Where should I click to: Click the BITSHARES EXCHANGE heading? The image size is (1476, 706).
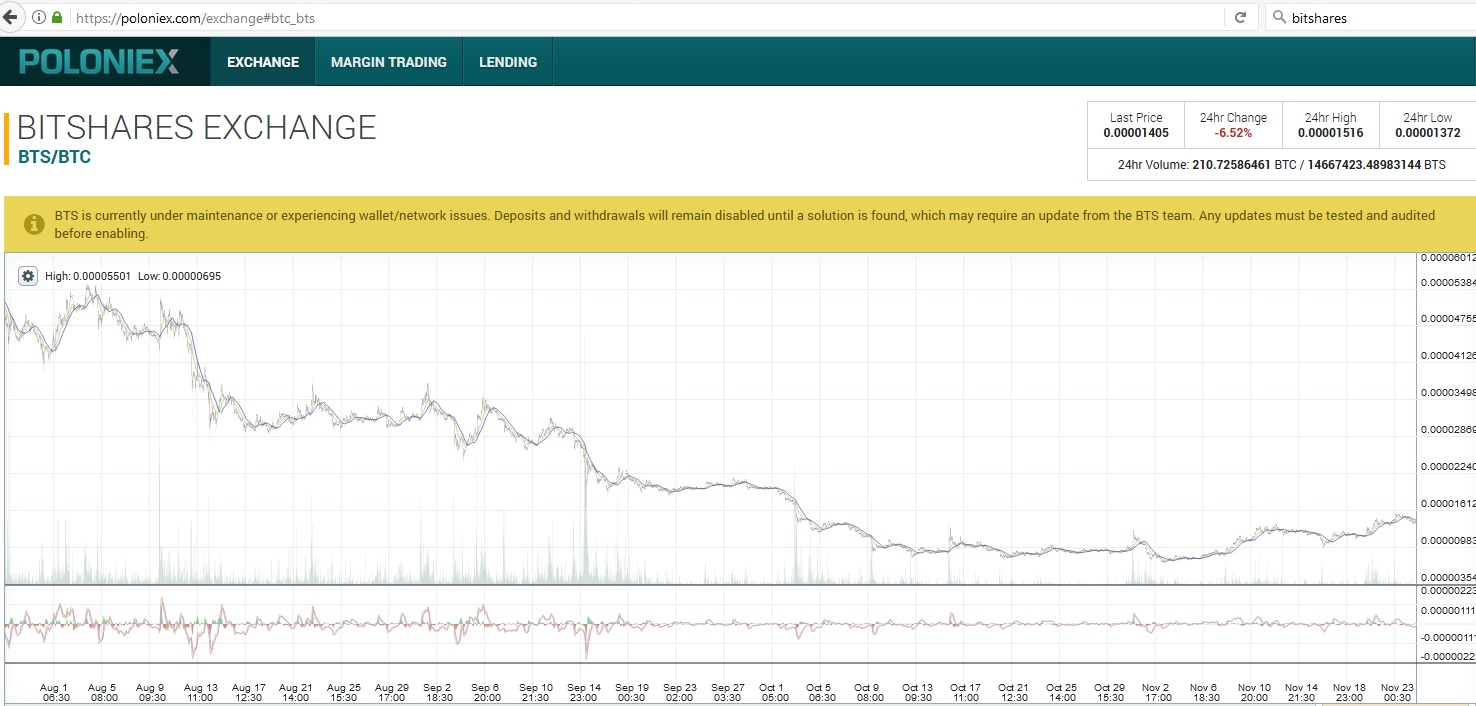tap(197, 128)
